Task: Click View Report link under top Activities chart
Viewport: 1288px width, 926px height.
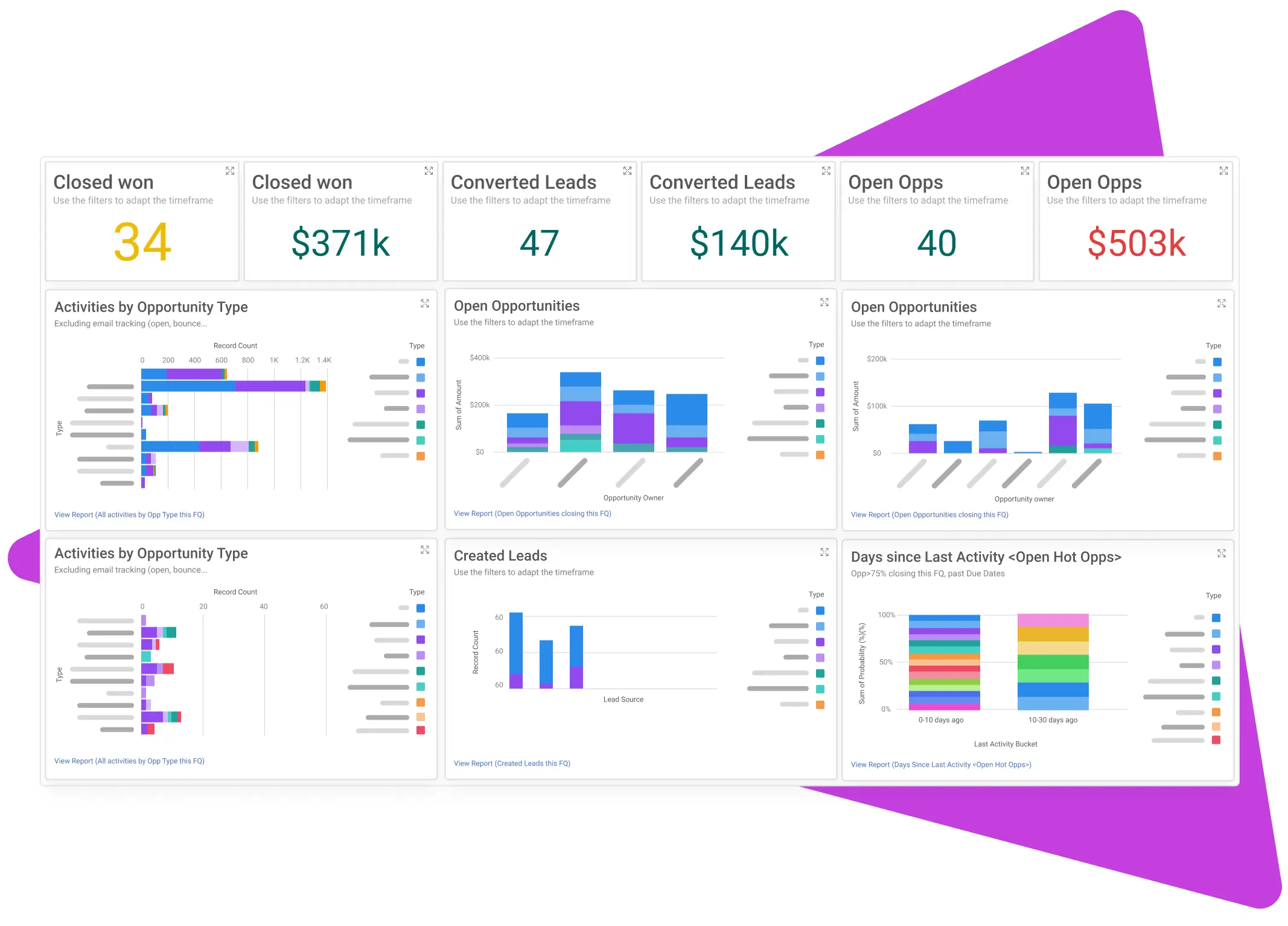Action: point(129,515)
